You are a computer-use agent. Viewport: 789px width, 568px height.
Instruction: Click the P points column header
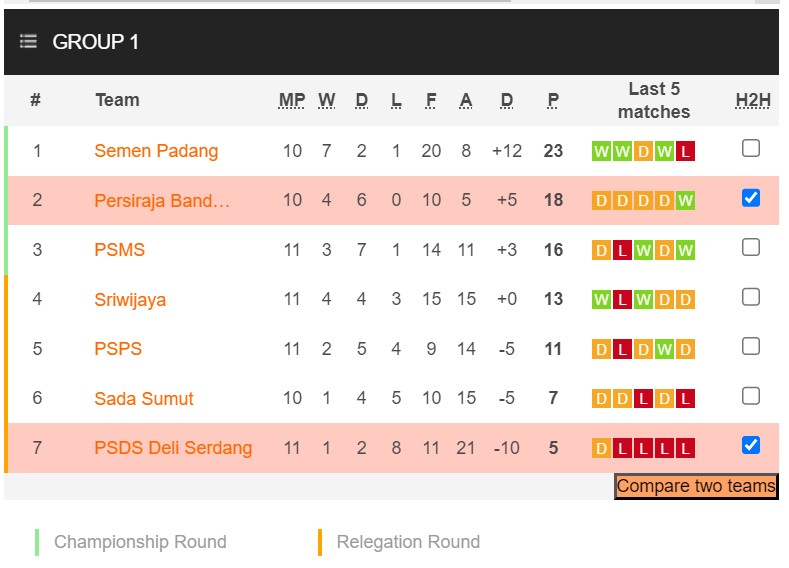click(x=553, y=100)
